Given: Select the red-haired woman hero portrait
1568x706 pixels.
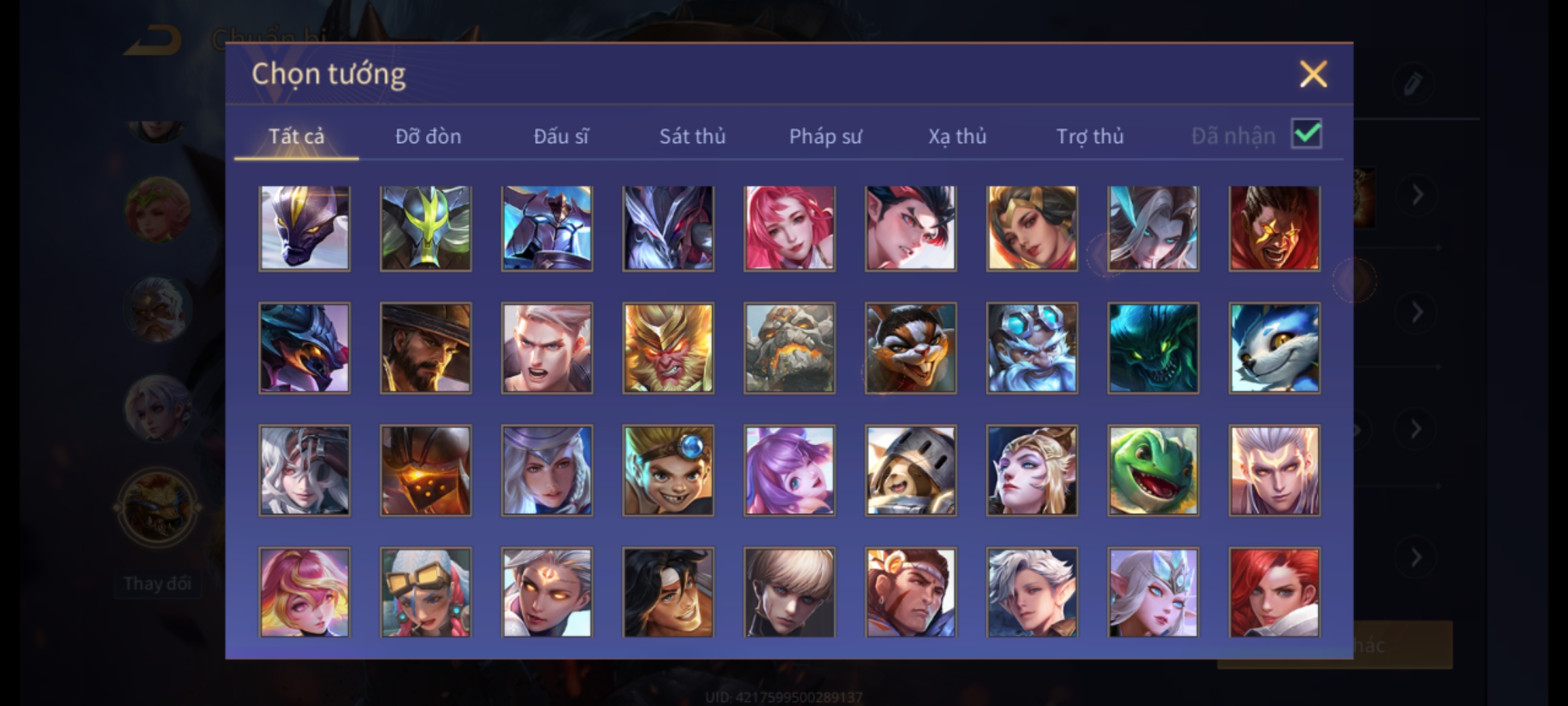Looking at the screenshot, I should [x=1274, y=592].
